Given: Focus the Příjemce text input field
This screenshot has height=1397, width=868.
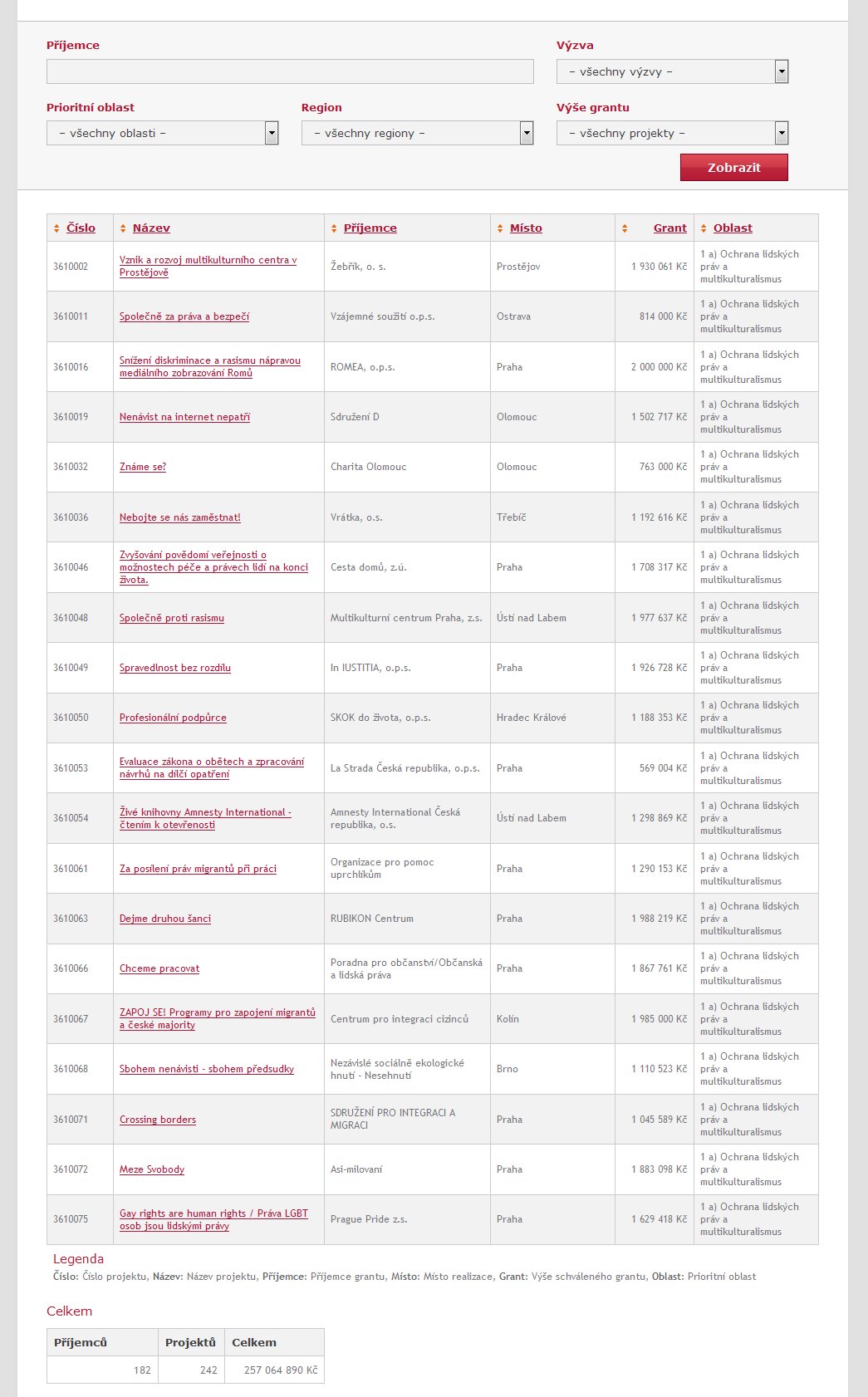Looking at the screenshot, I should [290, 71].
